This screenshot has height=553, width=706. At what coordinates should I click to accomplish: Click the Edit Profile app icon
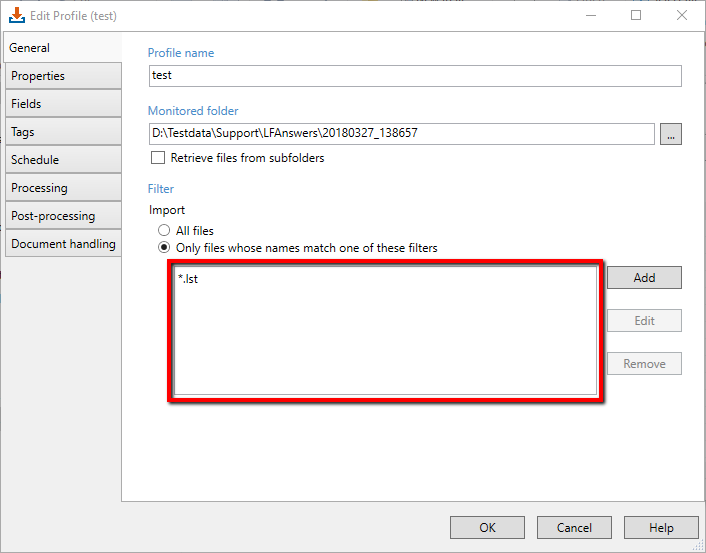[16, 15]
